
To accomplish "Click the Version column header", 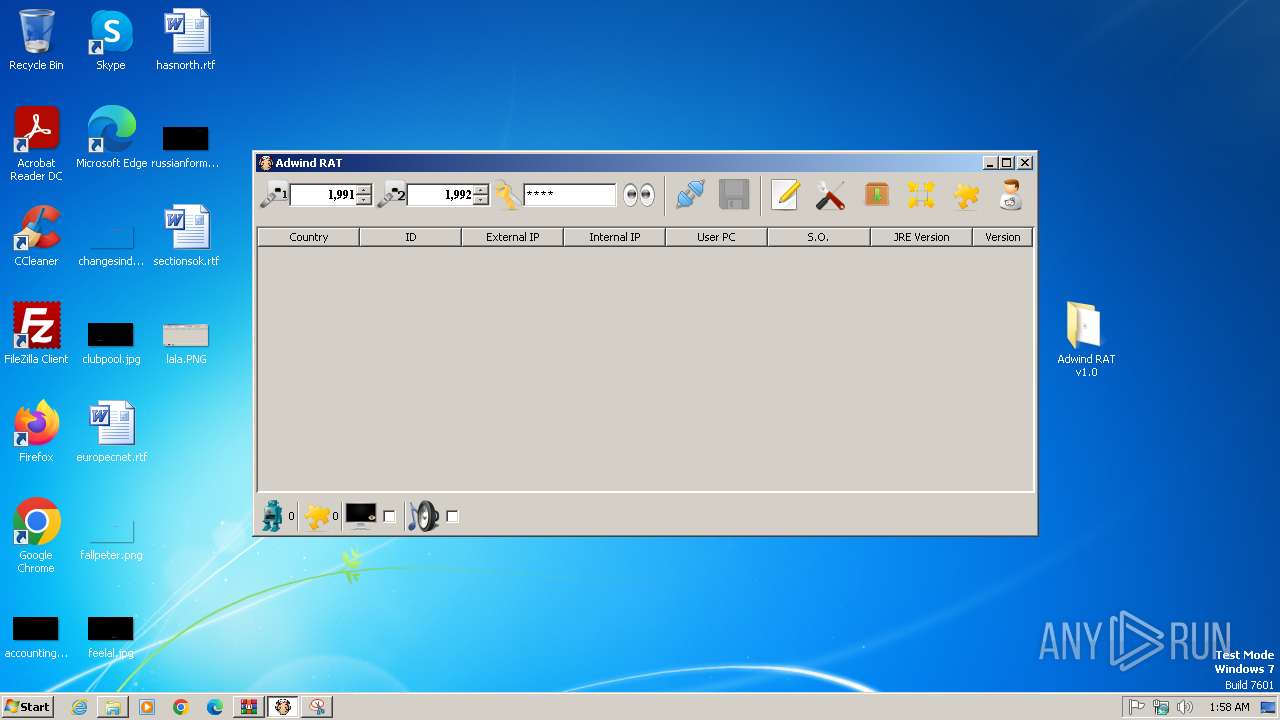I will [x=1003, y=237].
